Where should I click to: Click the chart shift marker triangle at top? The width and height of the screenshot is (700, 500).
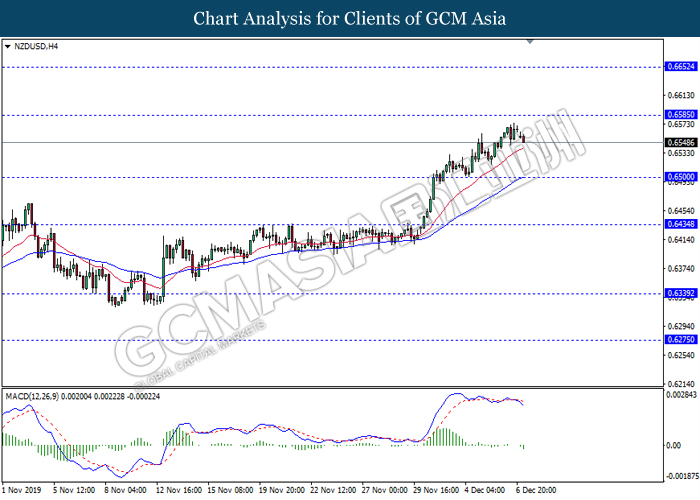(530, 42)
